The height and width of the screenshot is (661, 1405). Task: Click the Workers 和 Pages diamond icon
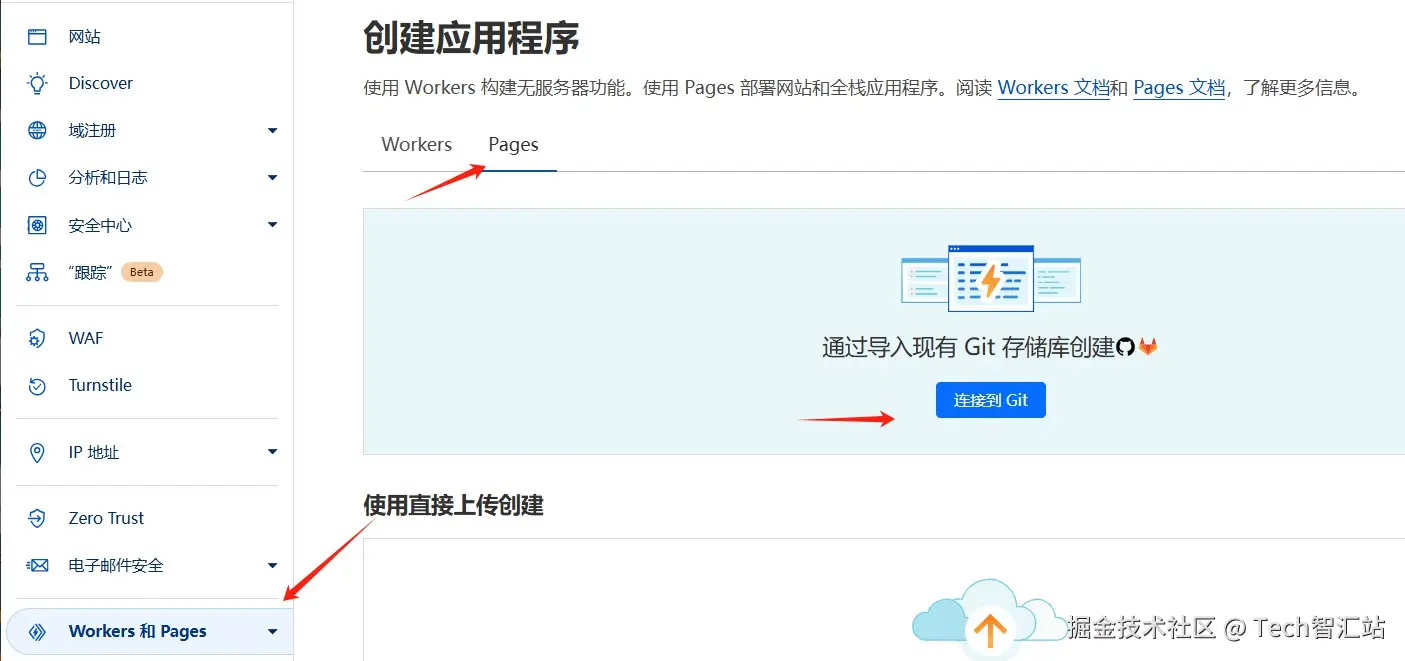click(x=37, y=632)
